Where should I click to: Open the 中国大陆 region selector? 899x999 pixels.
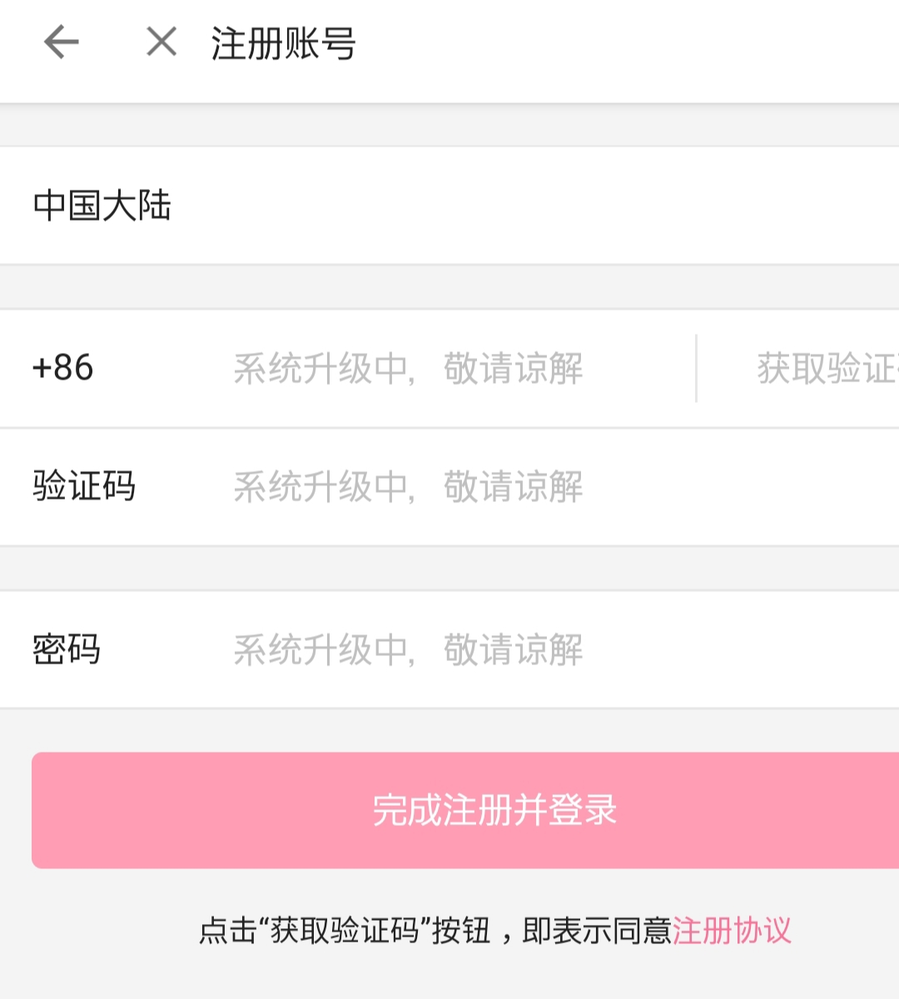click(102, 206)
